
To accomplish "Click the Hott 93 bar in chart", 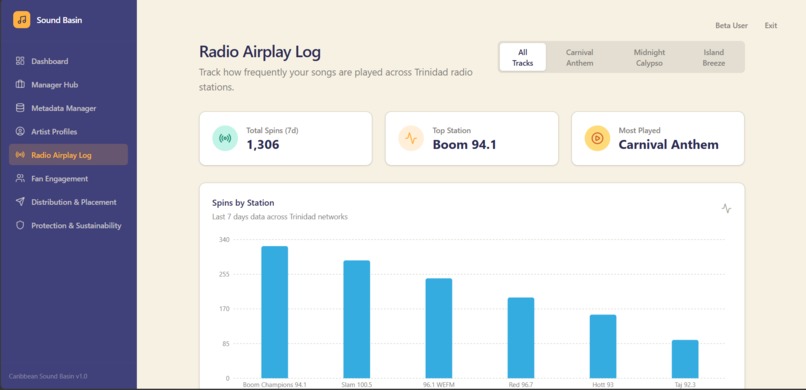I will click(602, 346).
